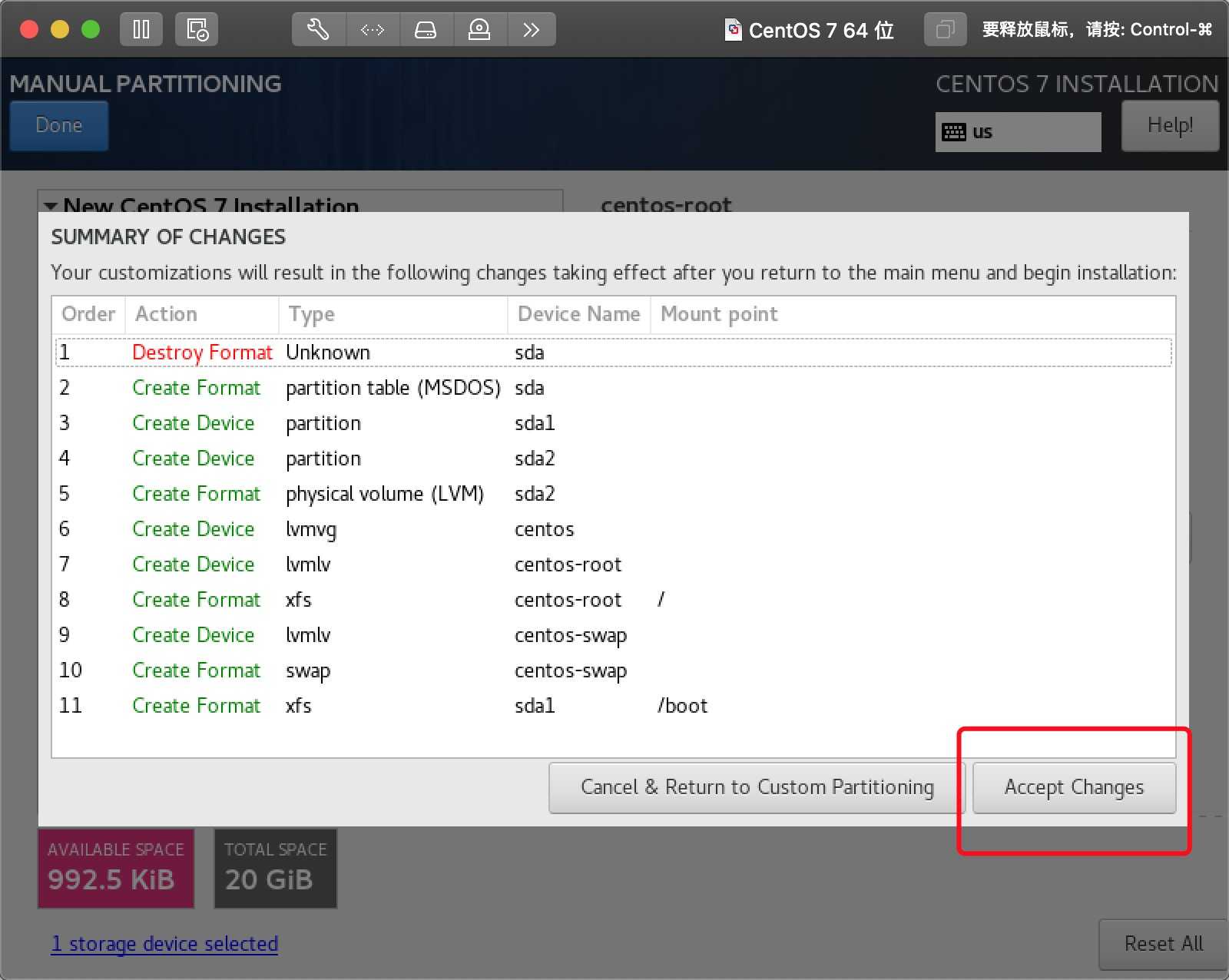Select Create Format swap row
The image size is (1229, 980).
tap(614, 670)
